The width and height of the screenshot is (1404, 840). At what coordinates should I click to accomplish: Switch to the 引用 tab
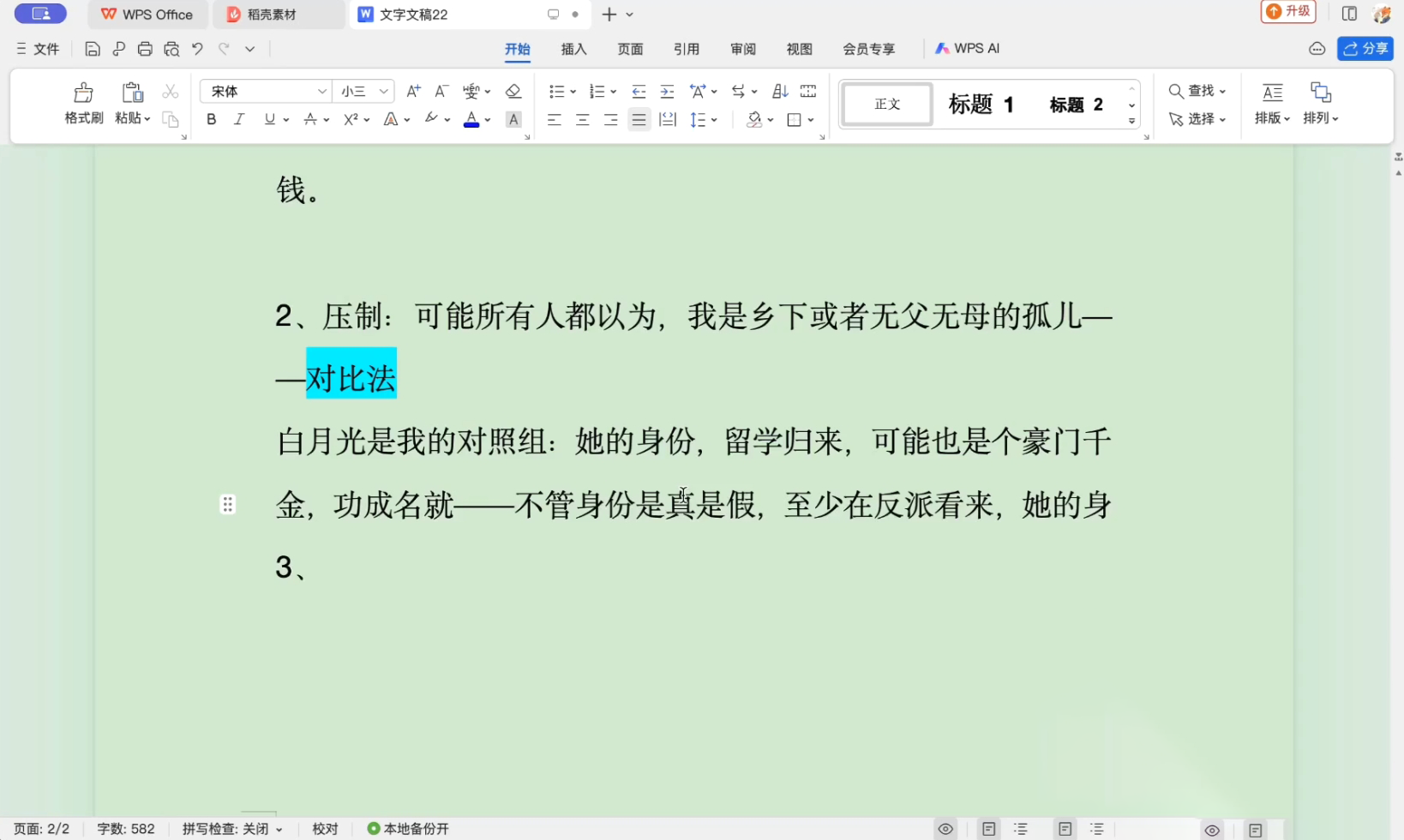coord(687,49)
